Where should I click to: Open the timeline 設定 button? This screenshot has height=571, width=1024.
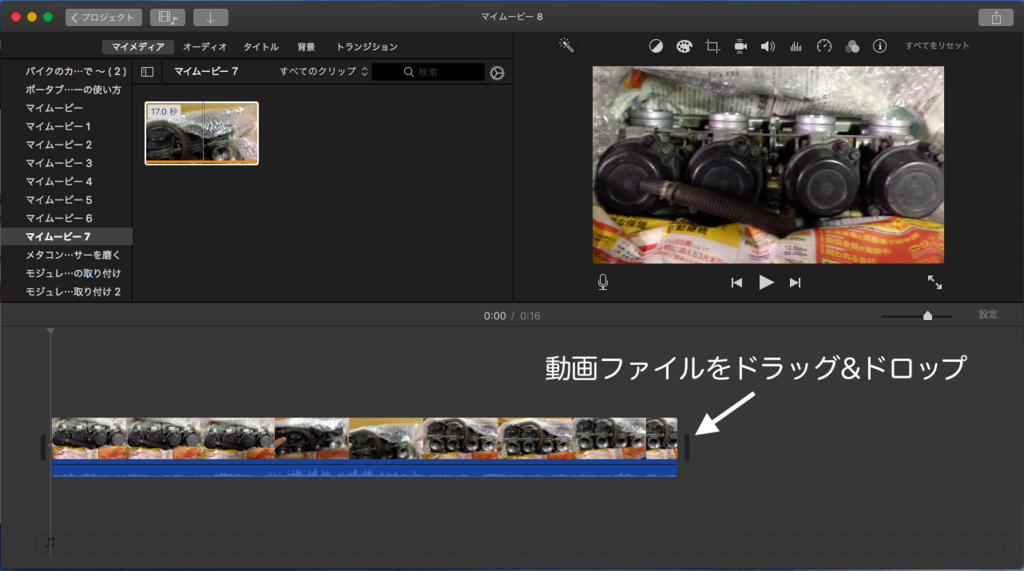coord(988,315)
